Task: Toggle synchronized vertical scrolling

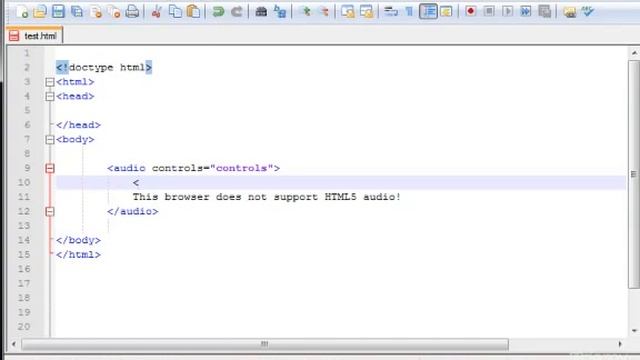Action: (348, 11)
